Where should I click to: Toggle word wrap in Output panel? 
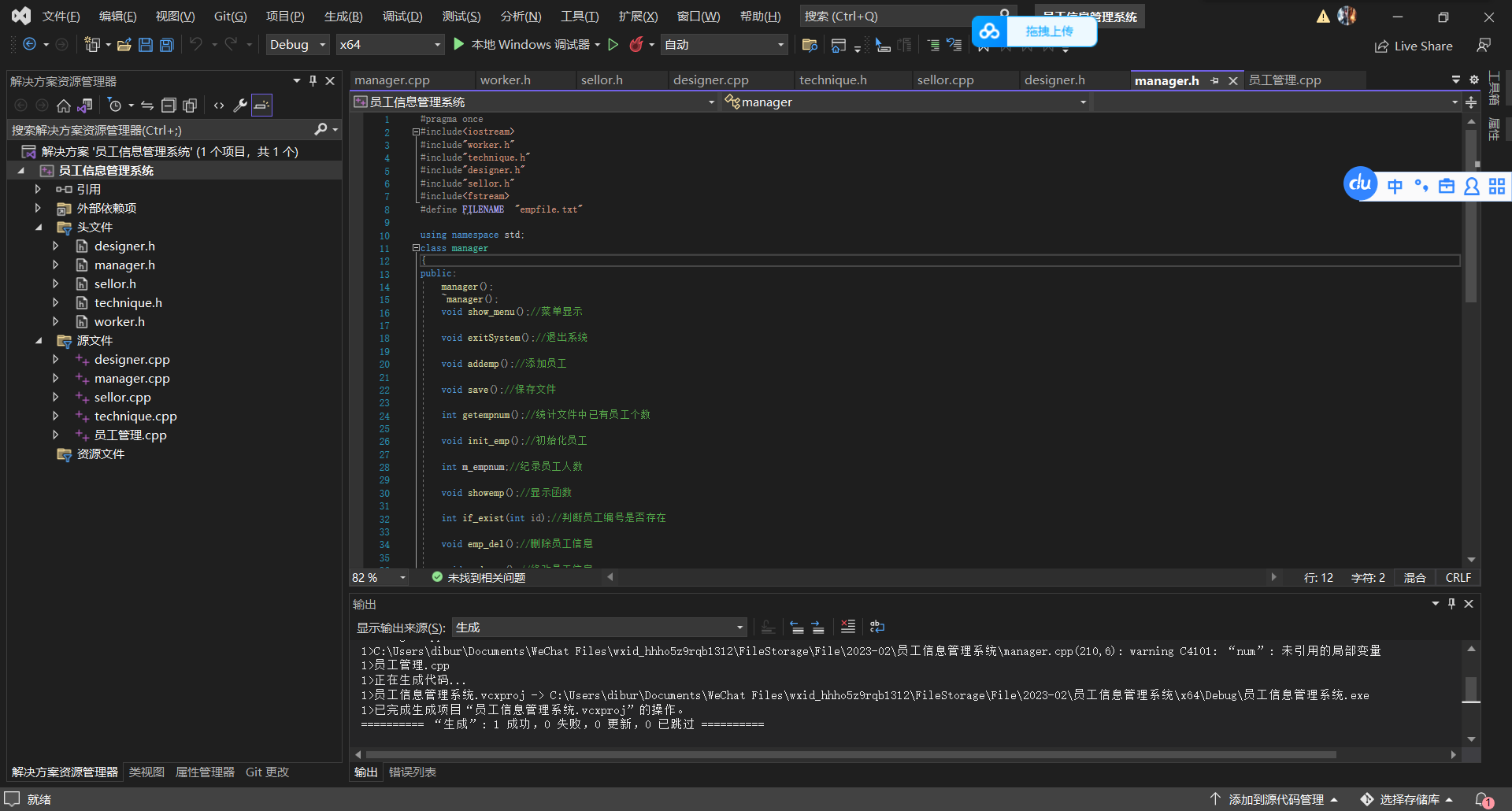[876, 628]
